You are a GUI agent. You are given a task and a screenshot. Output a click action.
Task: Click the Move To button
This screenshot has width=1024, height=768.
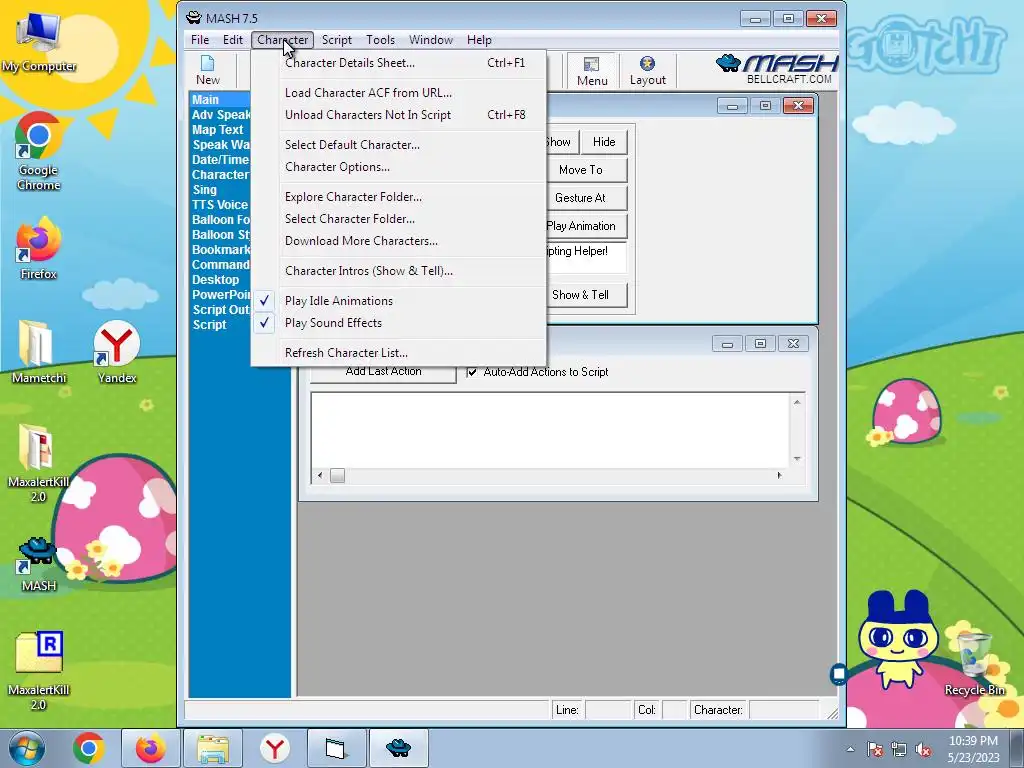pyautogui.click(x=586, y=170)
